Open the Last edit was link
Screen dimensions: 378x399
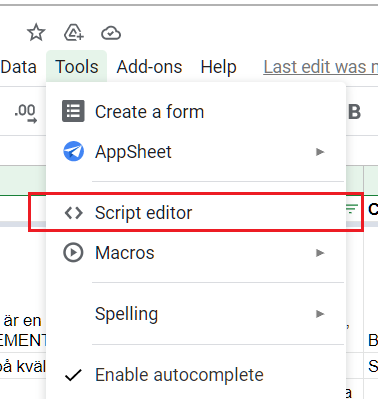[321, 67]
